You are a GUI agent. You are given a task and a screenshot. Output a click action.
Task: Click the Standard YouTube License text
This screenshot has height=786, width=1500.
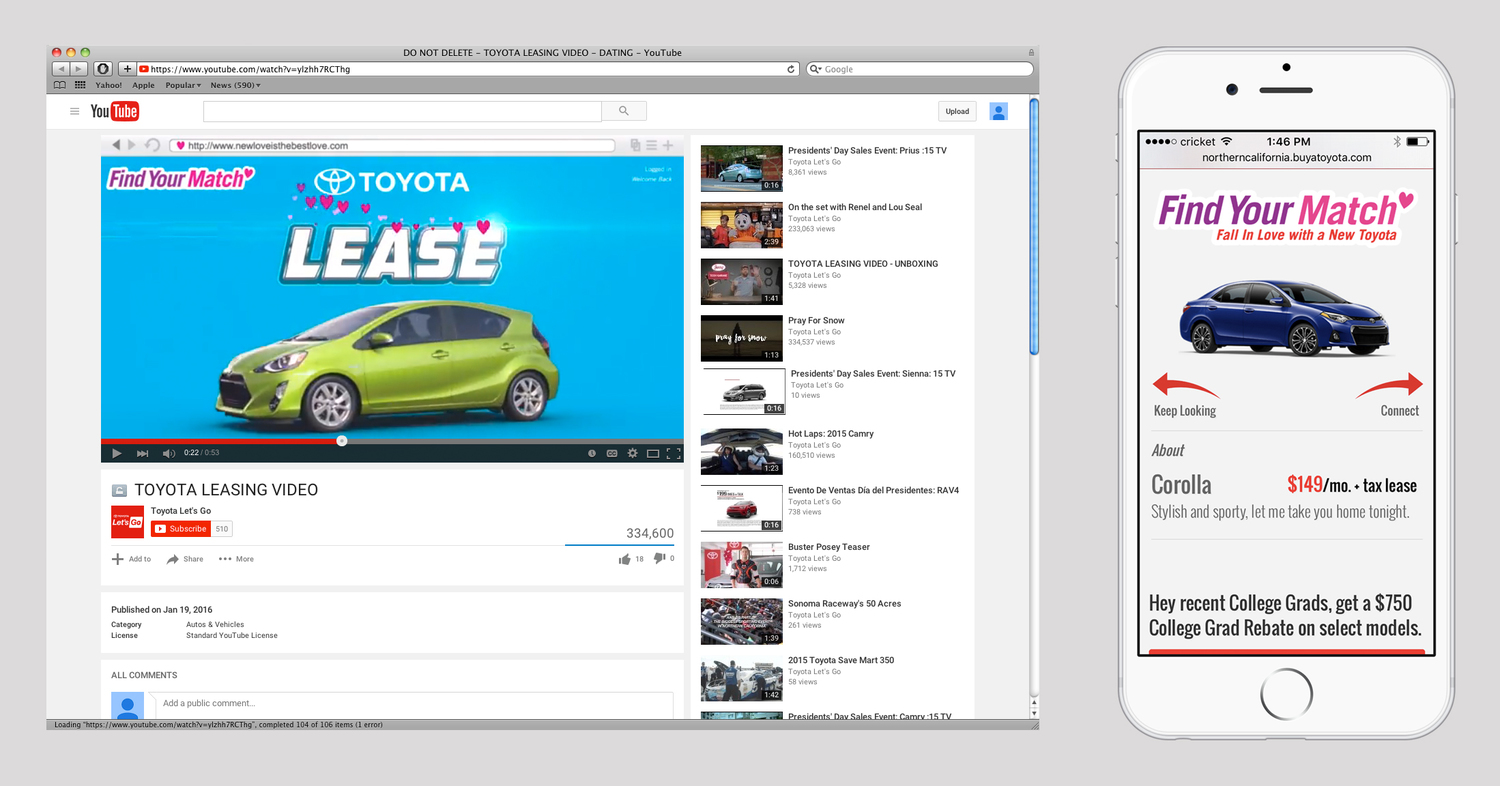pyautogui.click(x=232, y=635)
